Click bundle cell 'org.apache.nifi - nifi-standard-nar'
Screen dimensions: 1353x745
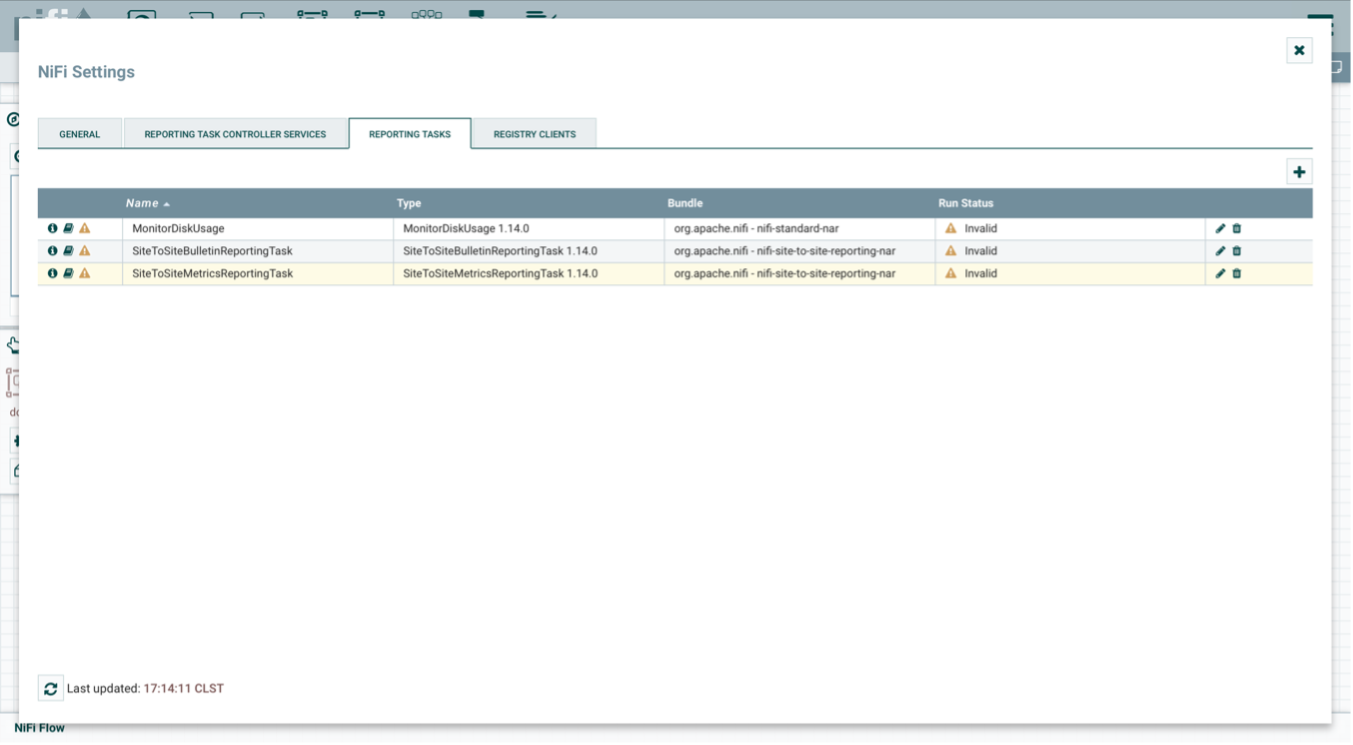coord(800,228)
